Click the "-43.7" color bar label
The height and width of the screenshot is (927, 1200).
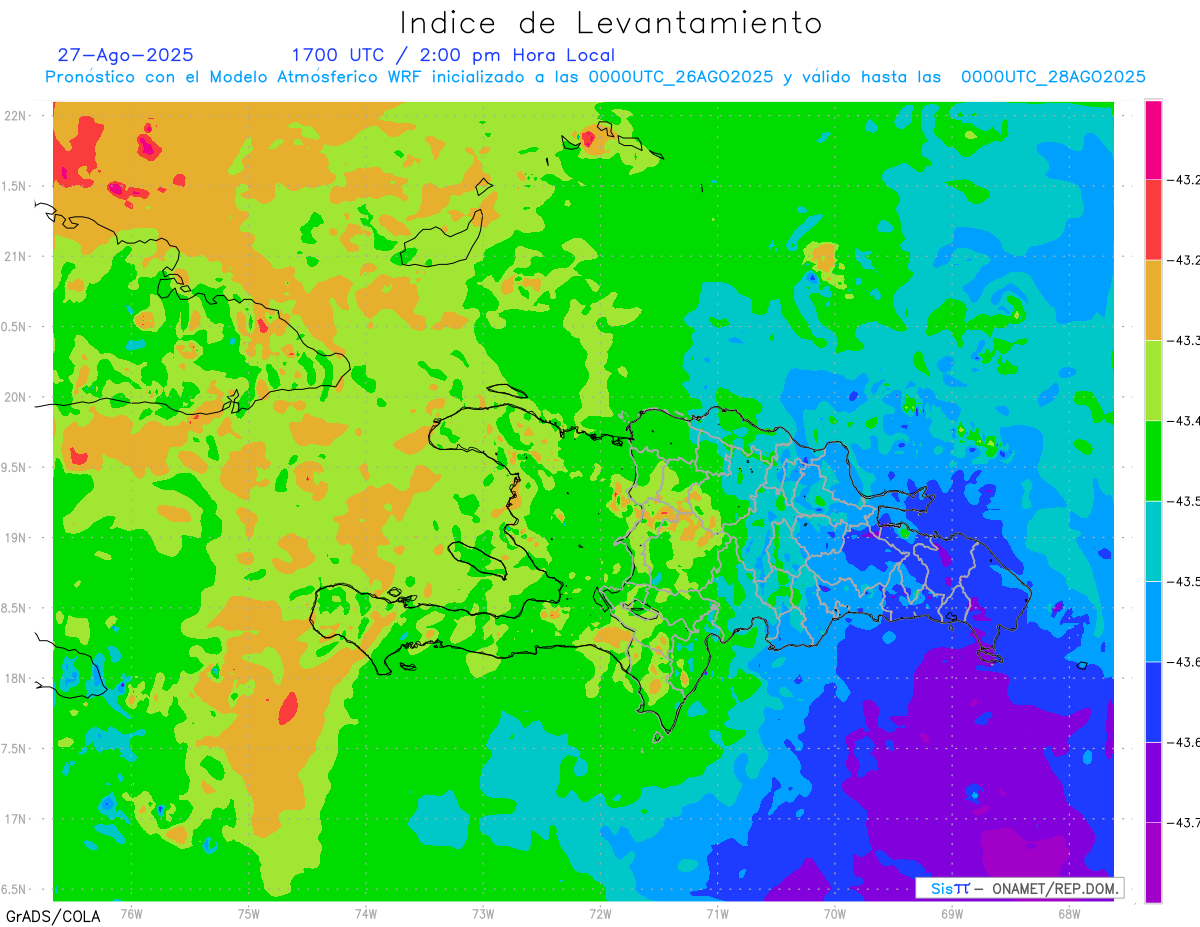[x=1184, y=823]
